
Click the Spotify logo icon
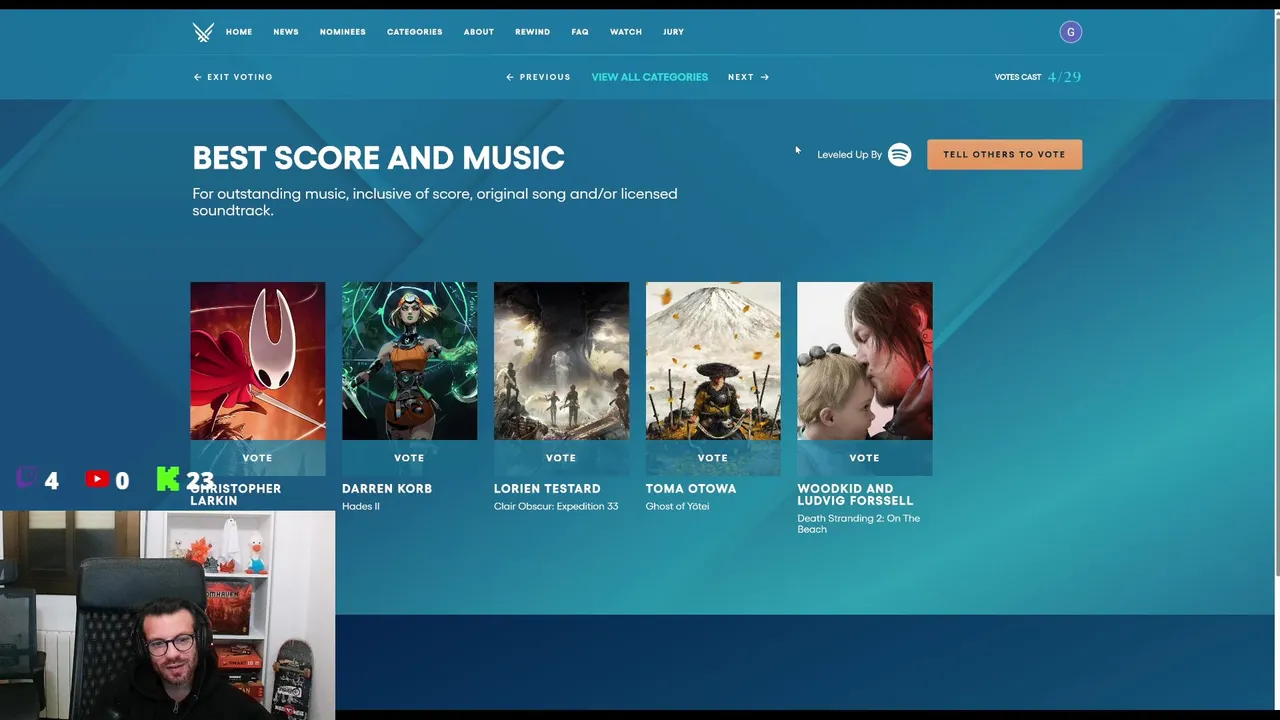pos(899,154)
